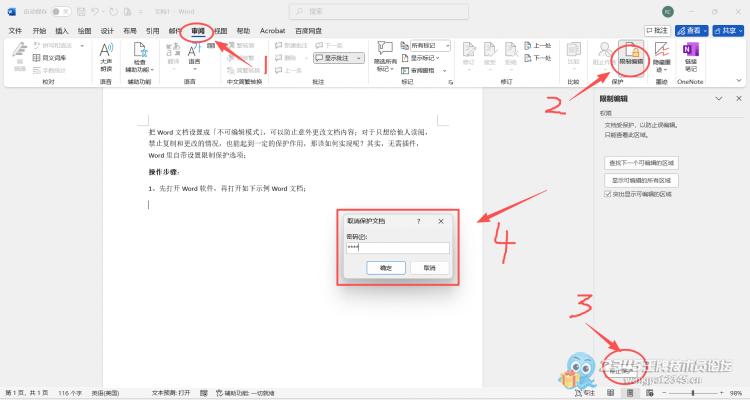Image resolution: width=750 pixels, height=400 pixels.
Task: Expand the 限制编辑 pane options arrow
Action: pos(718,100)
